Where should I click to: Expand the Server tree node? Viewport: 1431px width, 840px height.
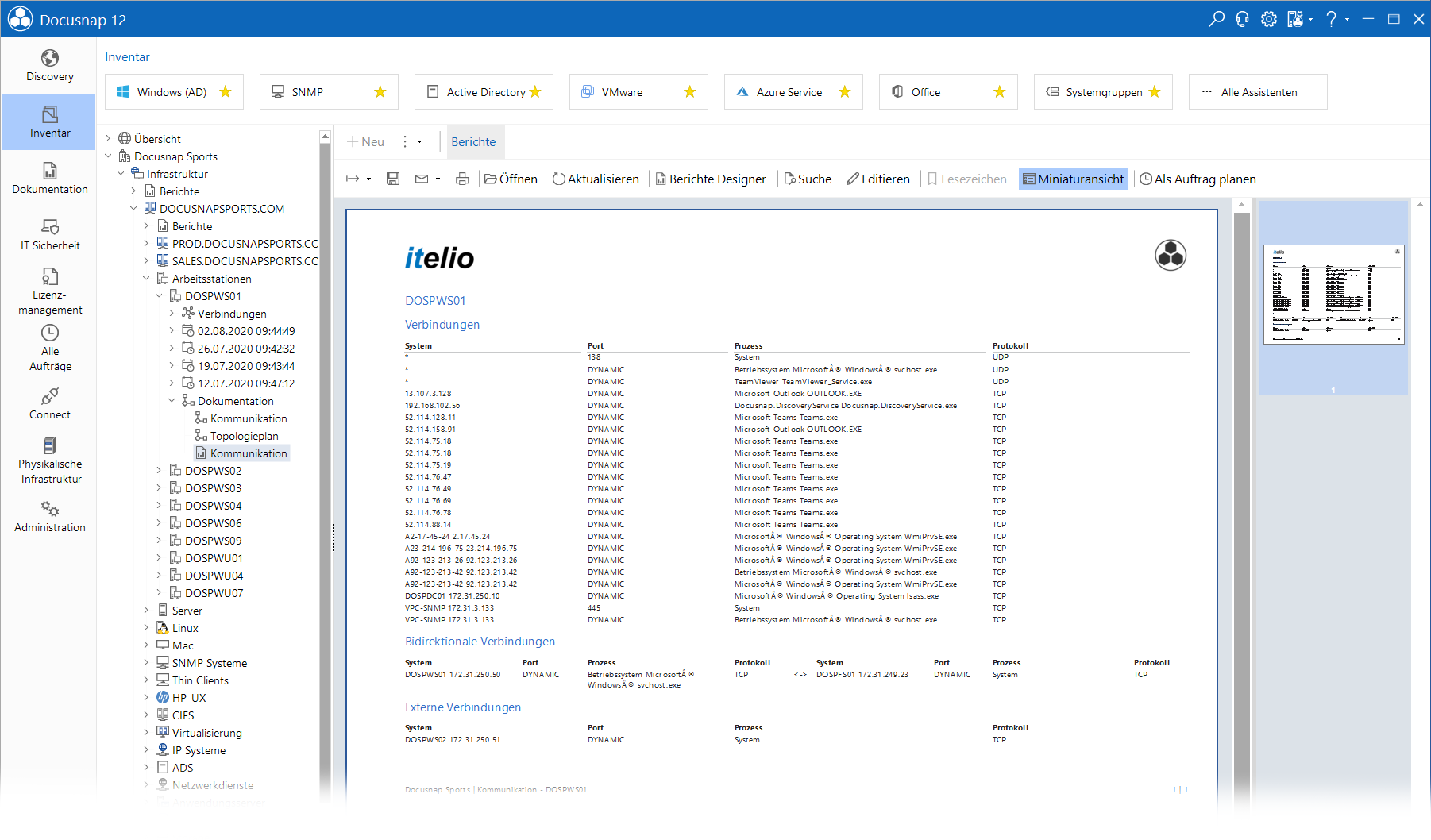click(146, 611)
